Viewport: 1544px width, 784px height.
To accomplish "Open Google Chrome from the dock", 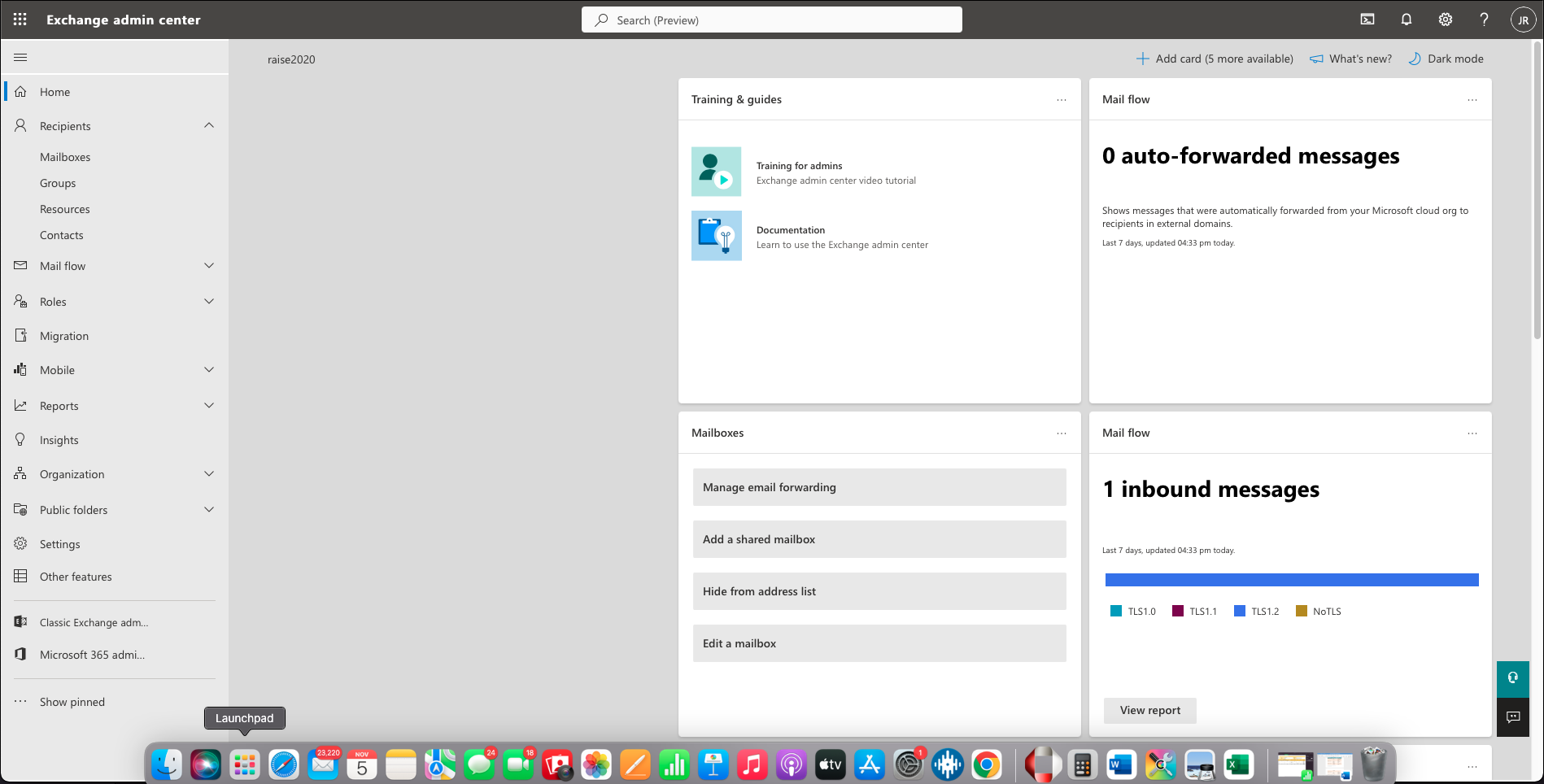I will 986,765.
